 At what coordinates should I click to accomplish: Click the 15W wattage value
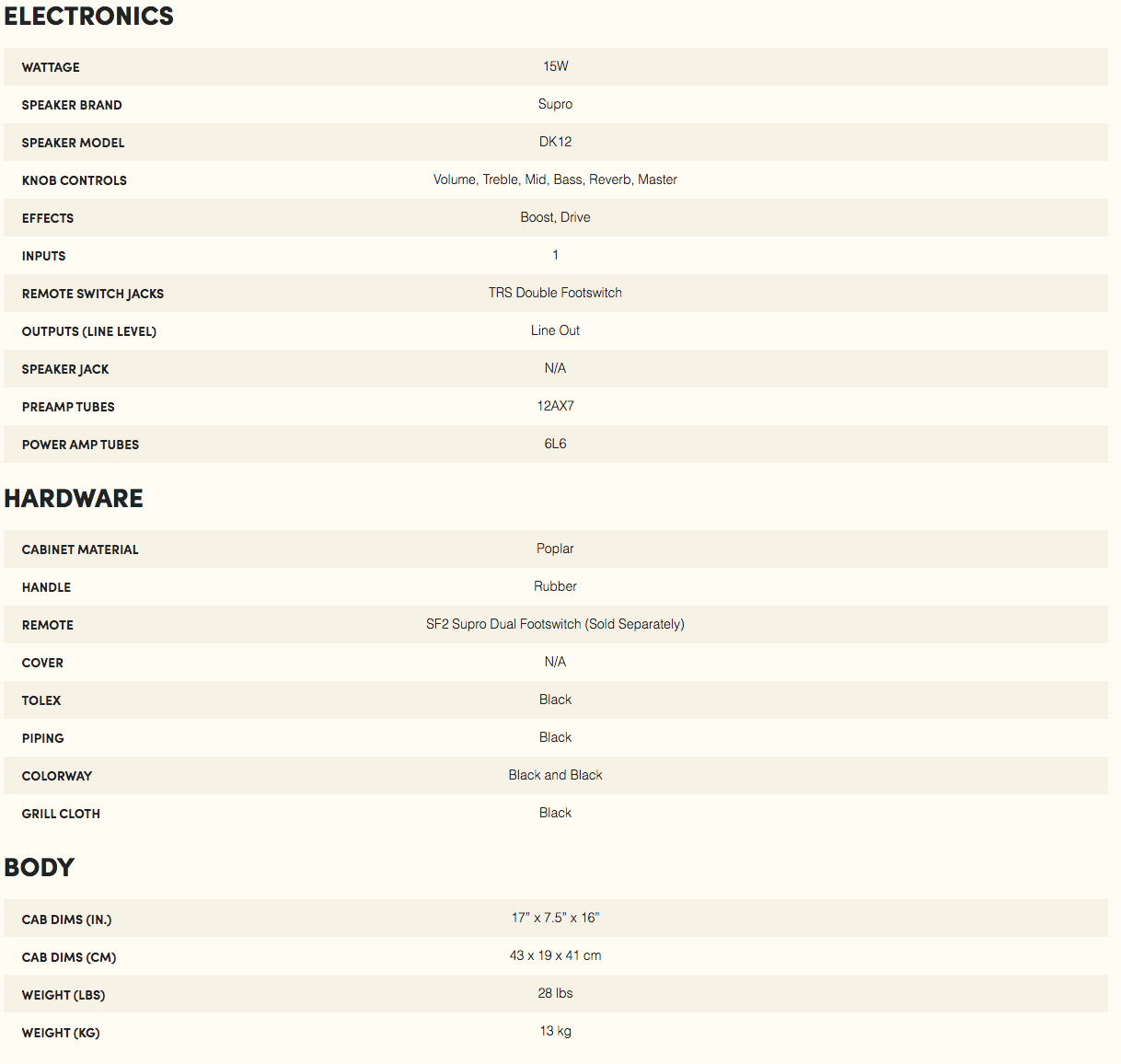point(556,66)
